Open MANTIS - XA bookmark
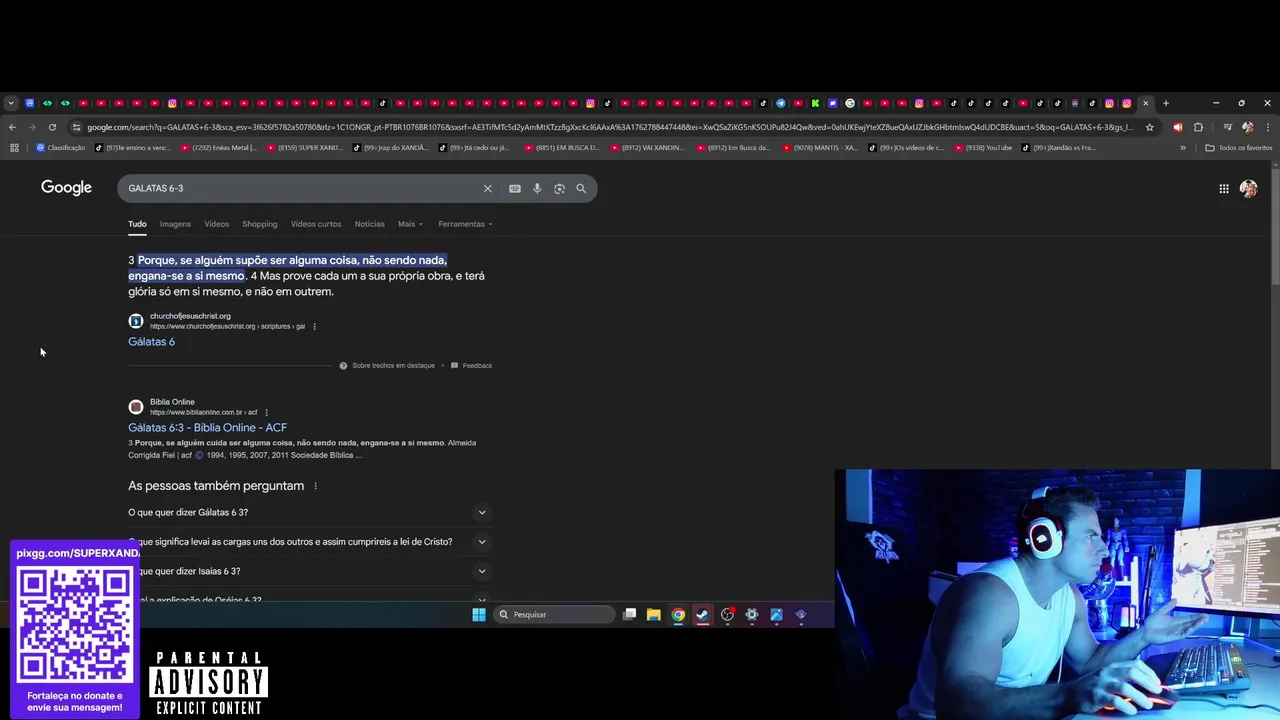The width and height of the screenshot is (1280, 720). (x=820, y=148)
